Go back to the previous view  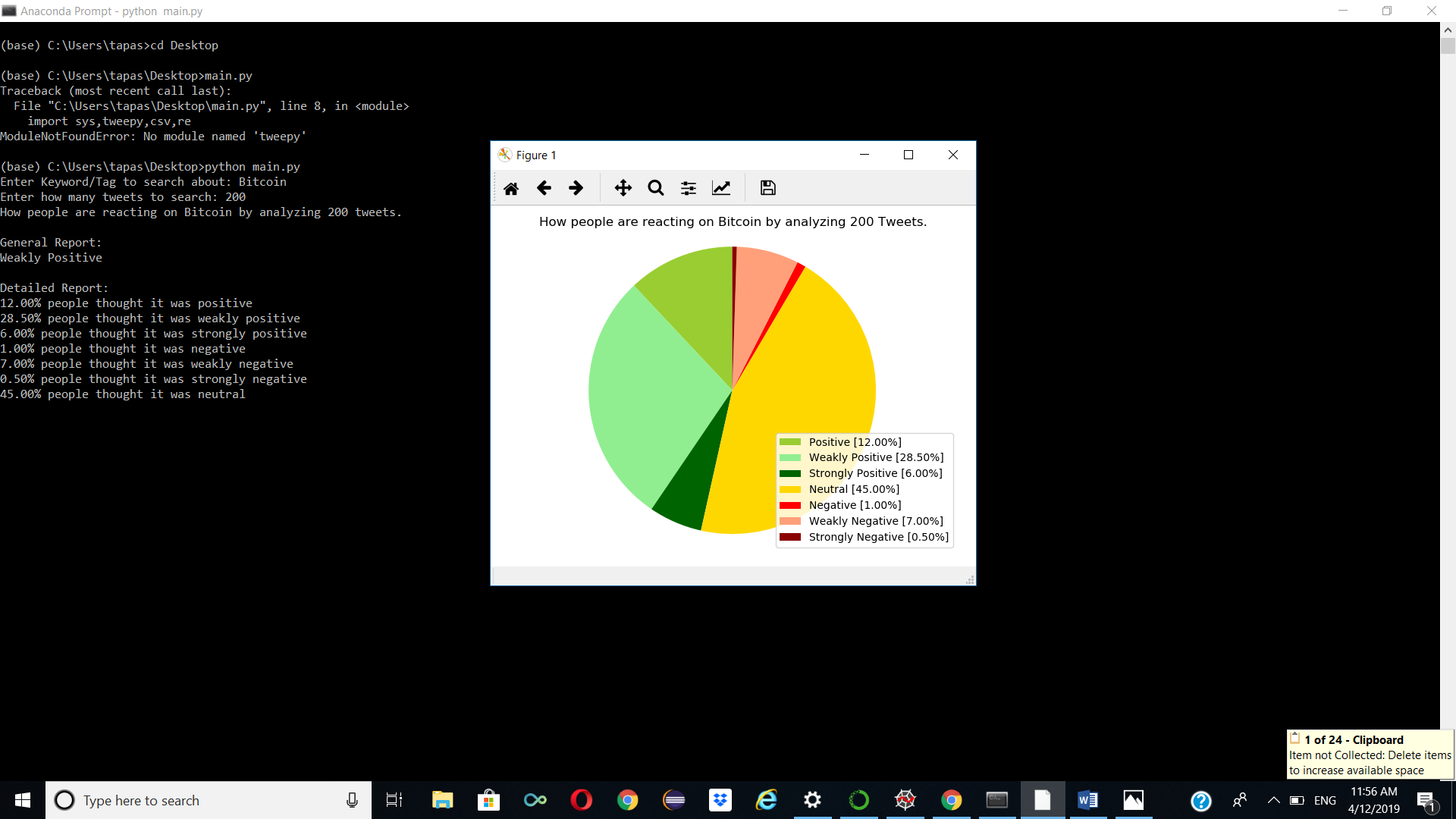coord(544,188)
